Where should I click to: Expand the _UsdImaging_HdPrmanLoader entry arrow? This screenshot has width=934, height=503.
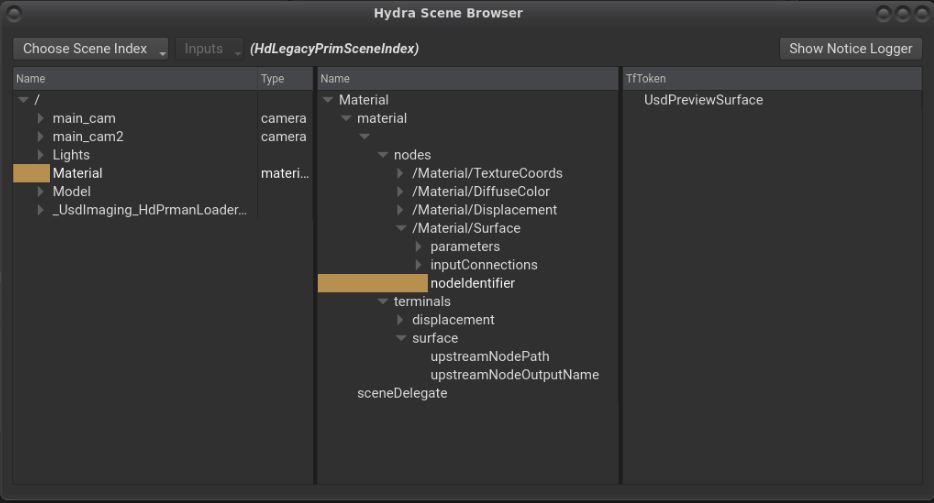[41, 210]
